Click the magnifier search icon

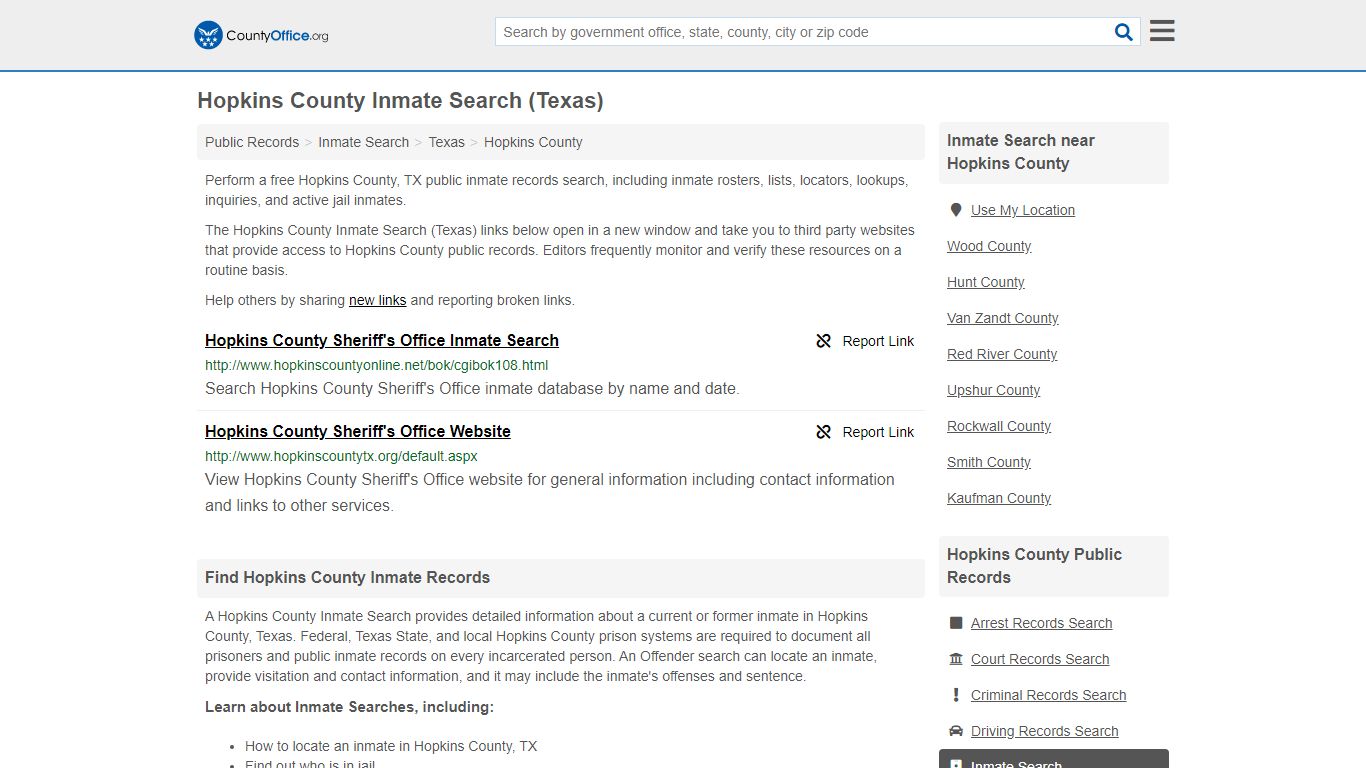(1124, 32)
